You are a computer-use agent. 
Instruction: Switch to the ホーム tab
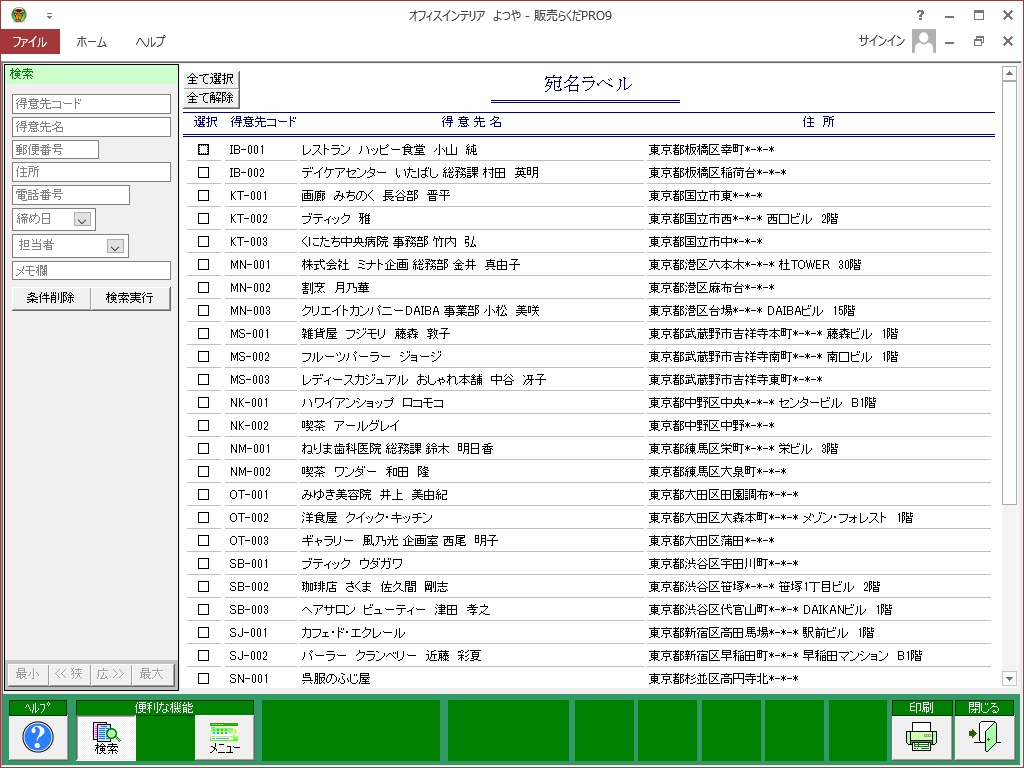click(x=91, y=41)
